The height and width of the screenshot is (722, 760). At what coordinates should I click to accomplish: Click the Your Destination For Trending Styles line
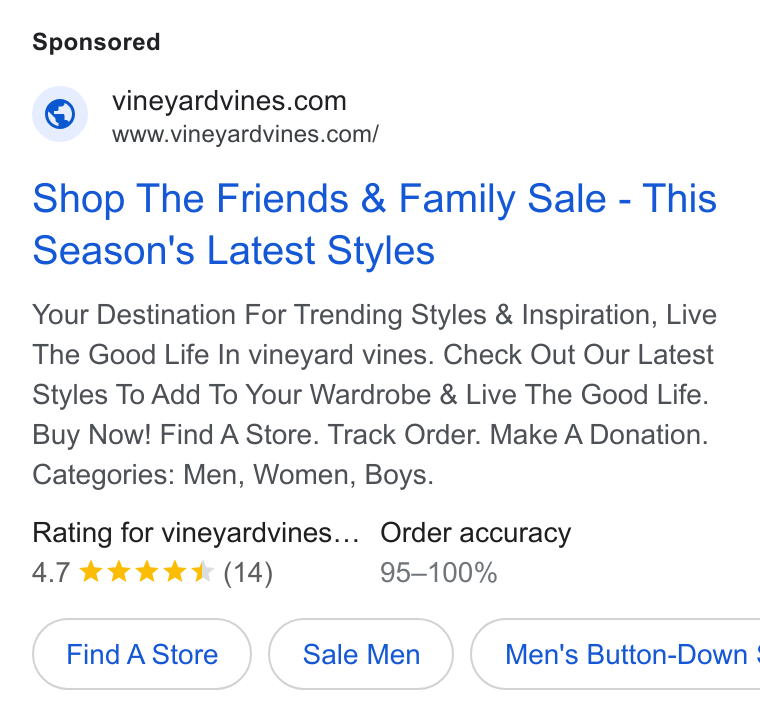pyautogui.click(x=374, y=315)
